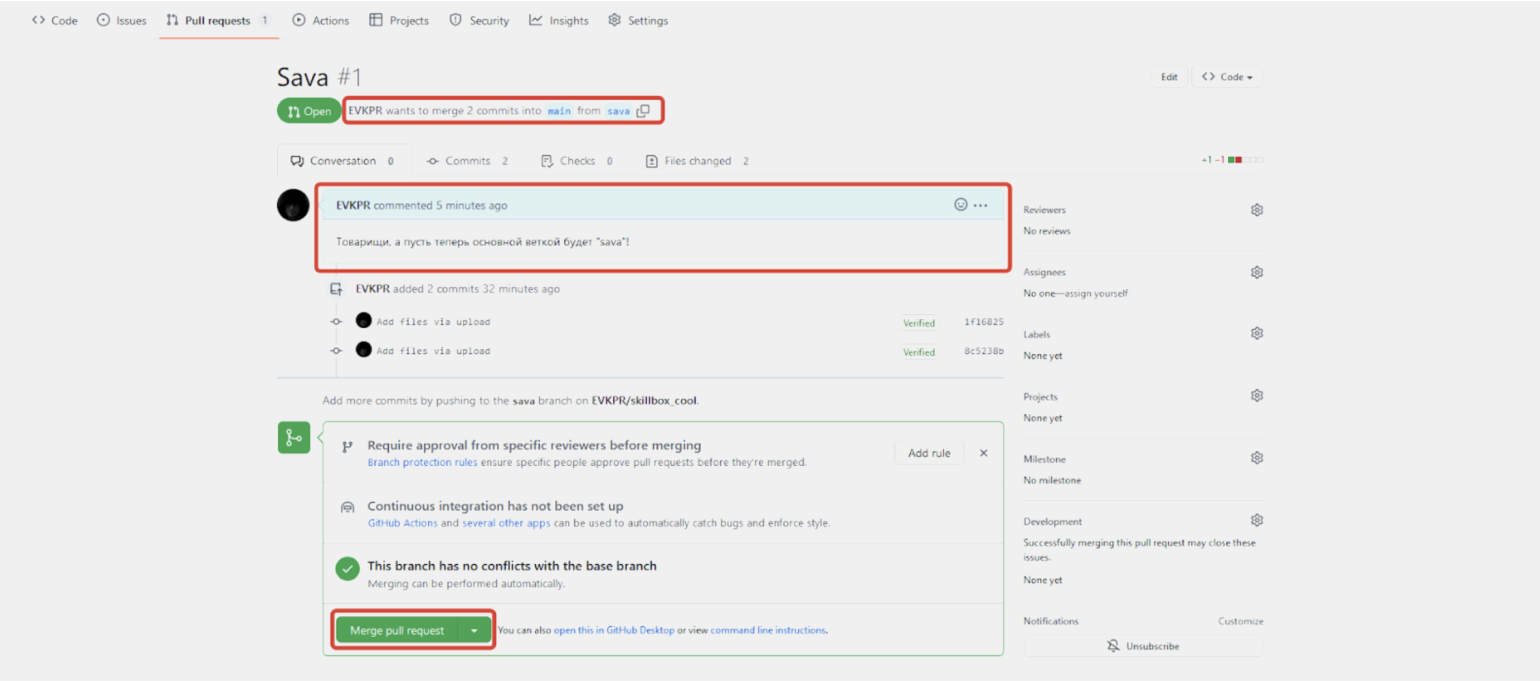Expand the merge method dropdown arrow
The image size is (1540, 681).
[x=474, y=630]
